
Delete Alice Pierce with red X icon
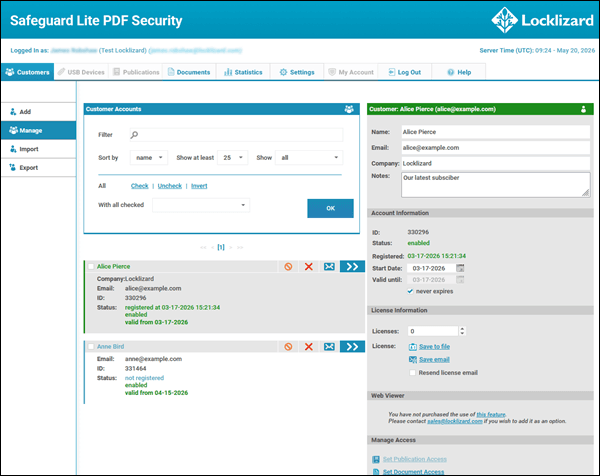[x=308, y=267]
